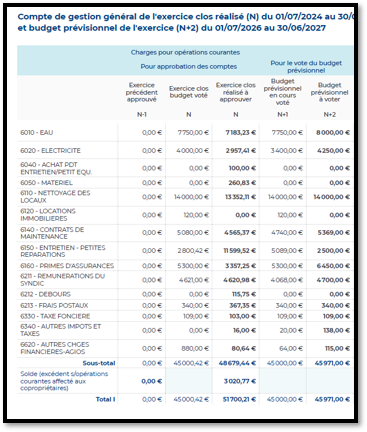Click the Total I voted budget '45 000,42 €'

click(191, 399)
